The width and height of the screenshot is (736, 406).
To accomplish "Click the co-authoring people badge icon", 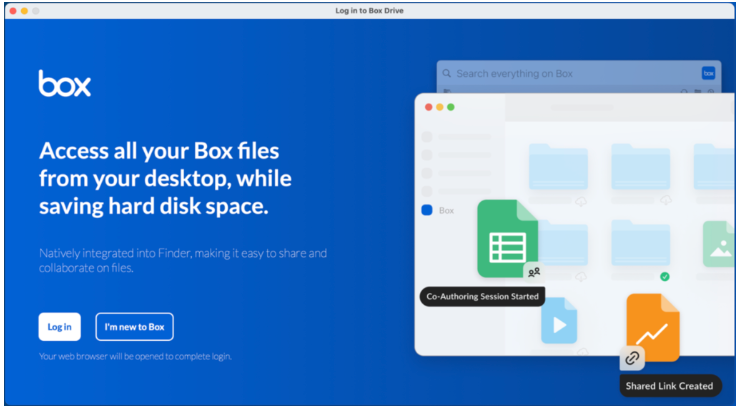I will [x=534, y=271].
